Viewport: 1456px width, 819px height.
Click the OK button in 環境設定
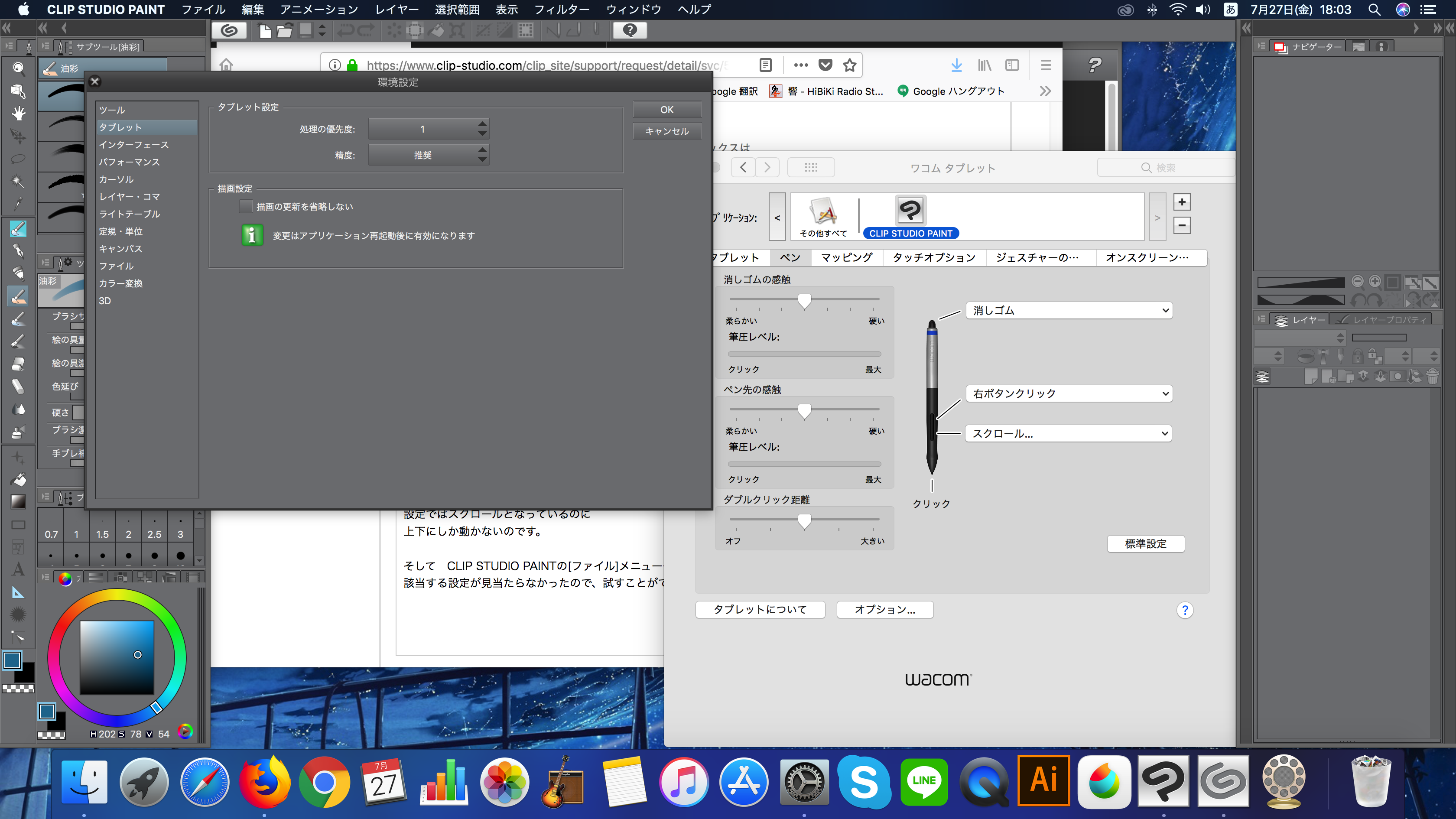click(x=667, y=110)
